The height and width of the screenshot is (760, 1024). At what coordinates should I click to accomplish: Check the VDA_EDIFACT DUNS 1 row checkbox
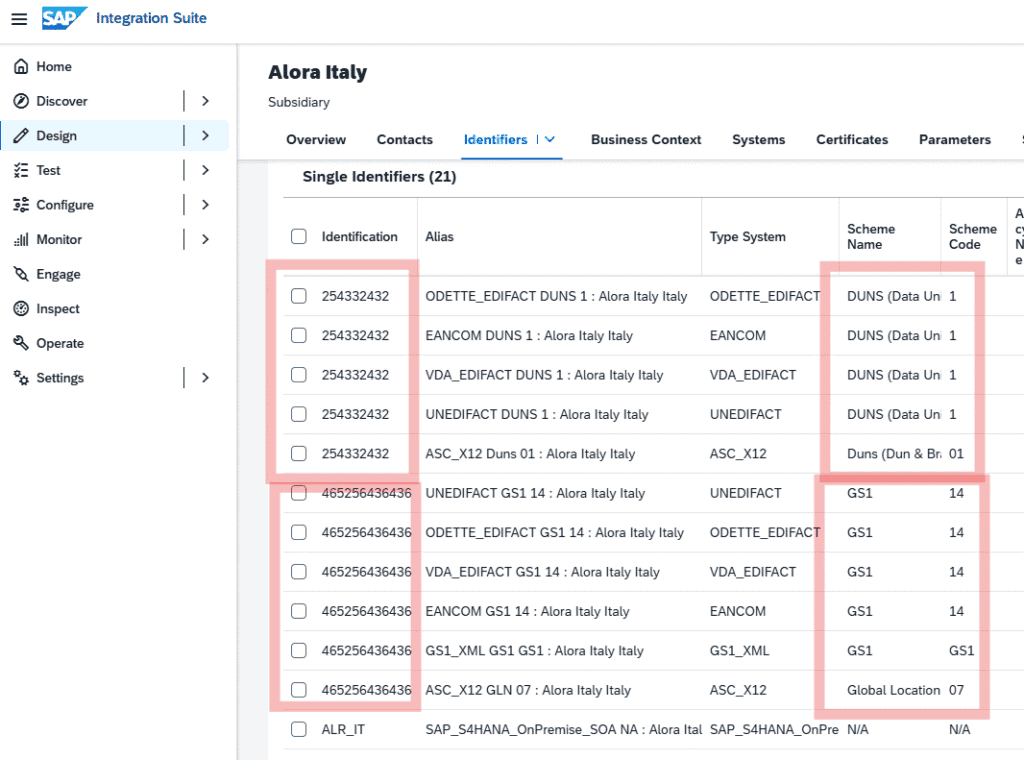pos(298,375)
